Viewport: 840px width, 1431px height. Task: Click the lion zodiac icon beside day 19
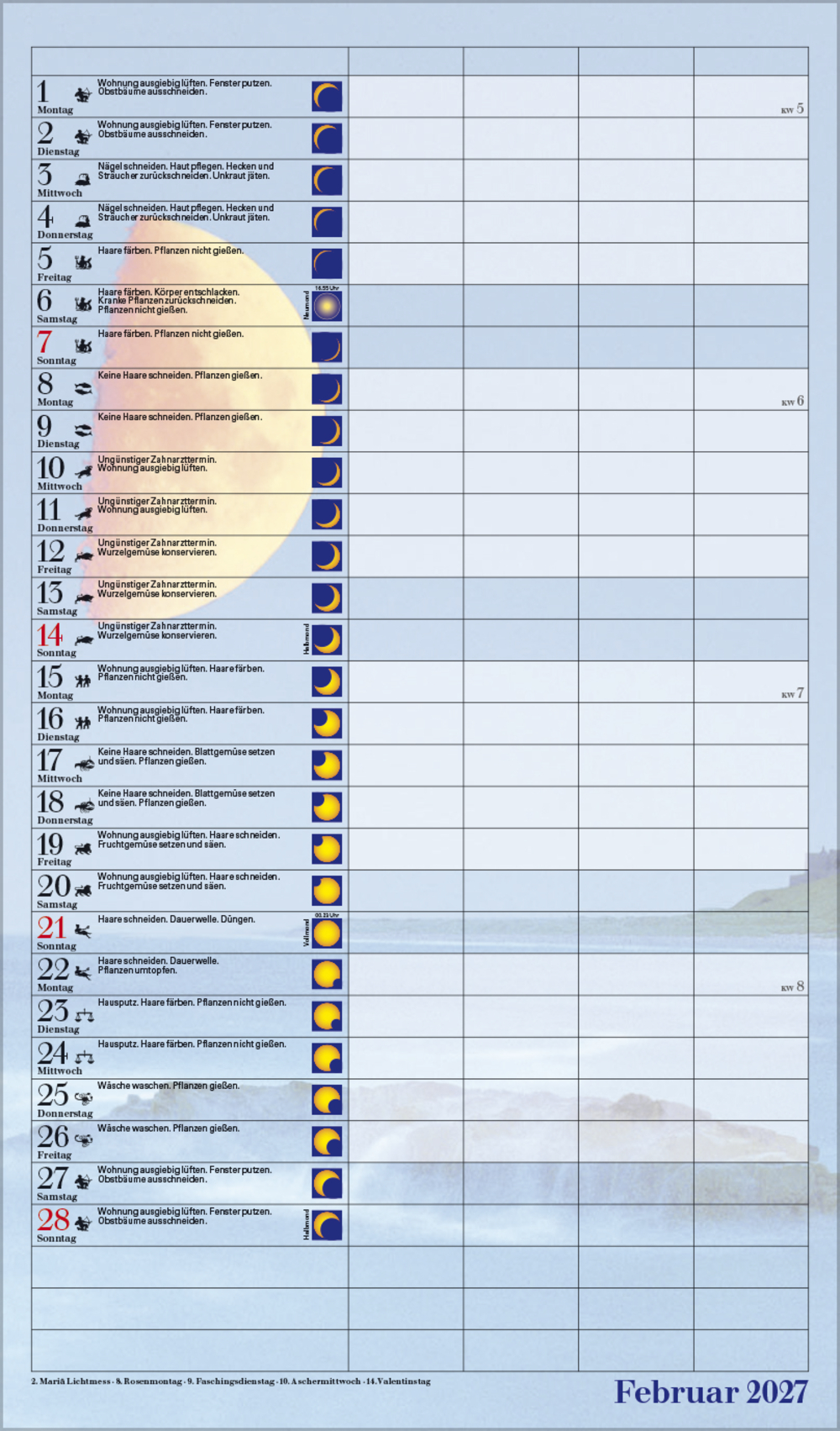(83, 849)
